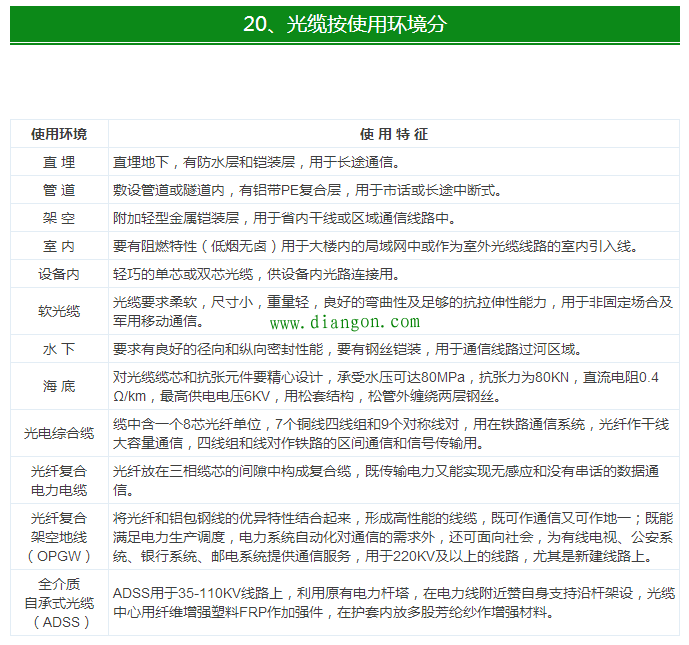Click the www.diangon.com watermark link
This screenshot has height=645, width=689.
(345, 323)
